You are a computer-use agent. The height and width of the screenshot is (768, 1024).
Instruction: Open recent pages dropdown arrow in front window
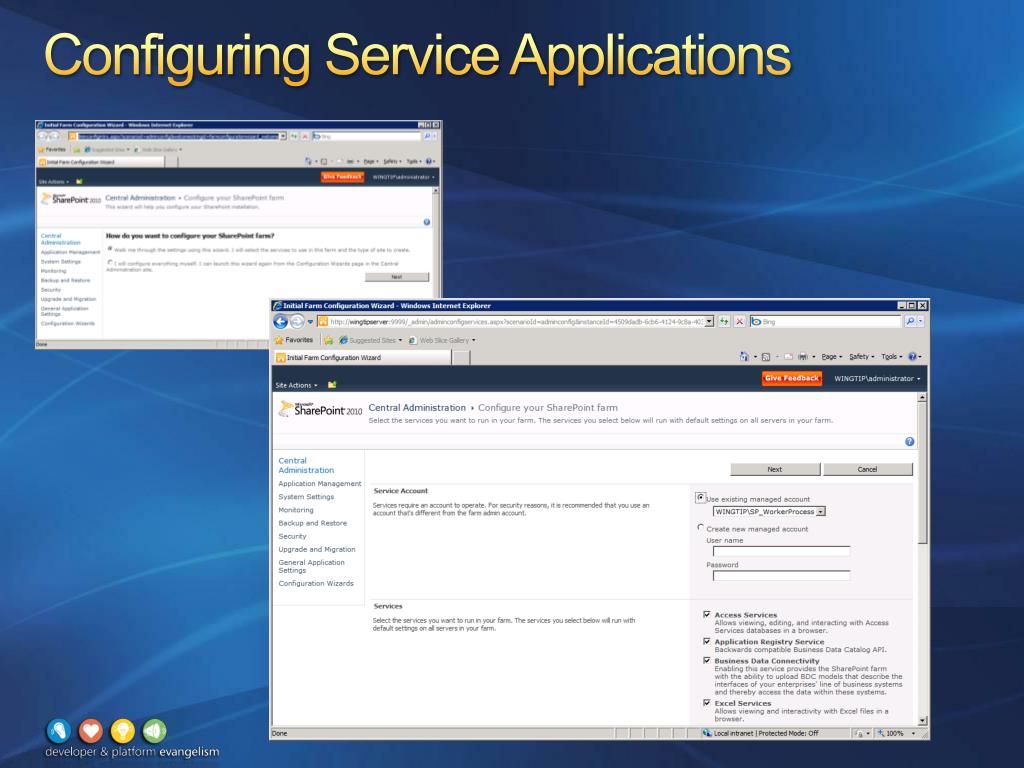pyautogui.click(x=310, y=321)
